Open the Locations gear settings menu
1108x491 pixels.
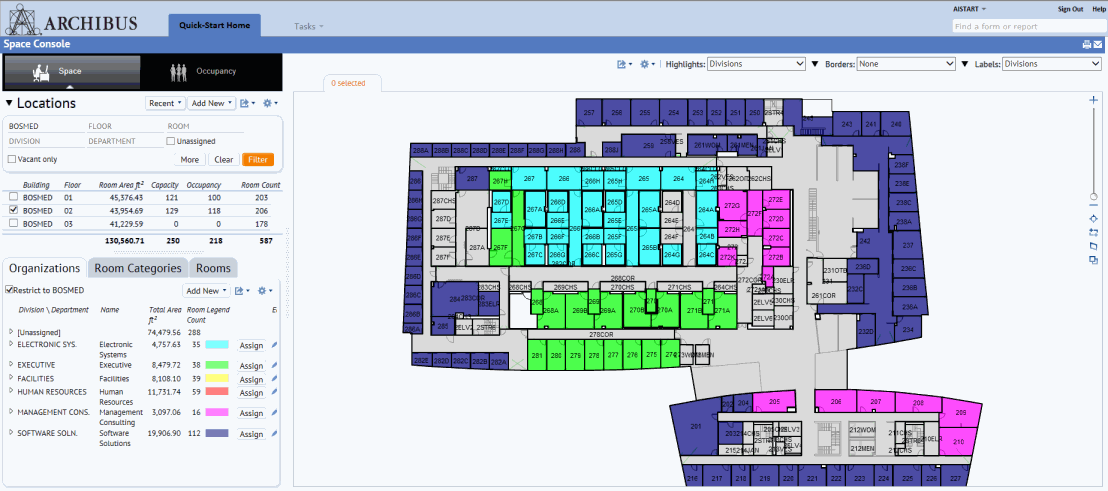[269, 103]
